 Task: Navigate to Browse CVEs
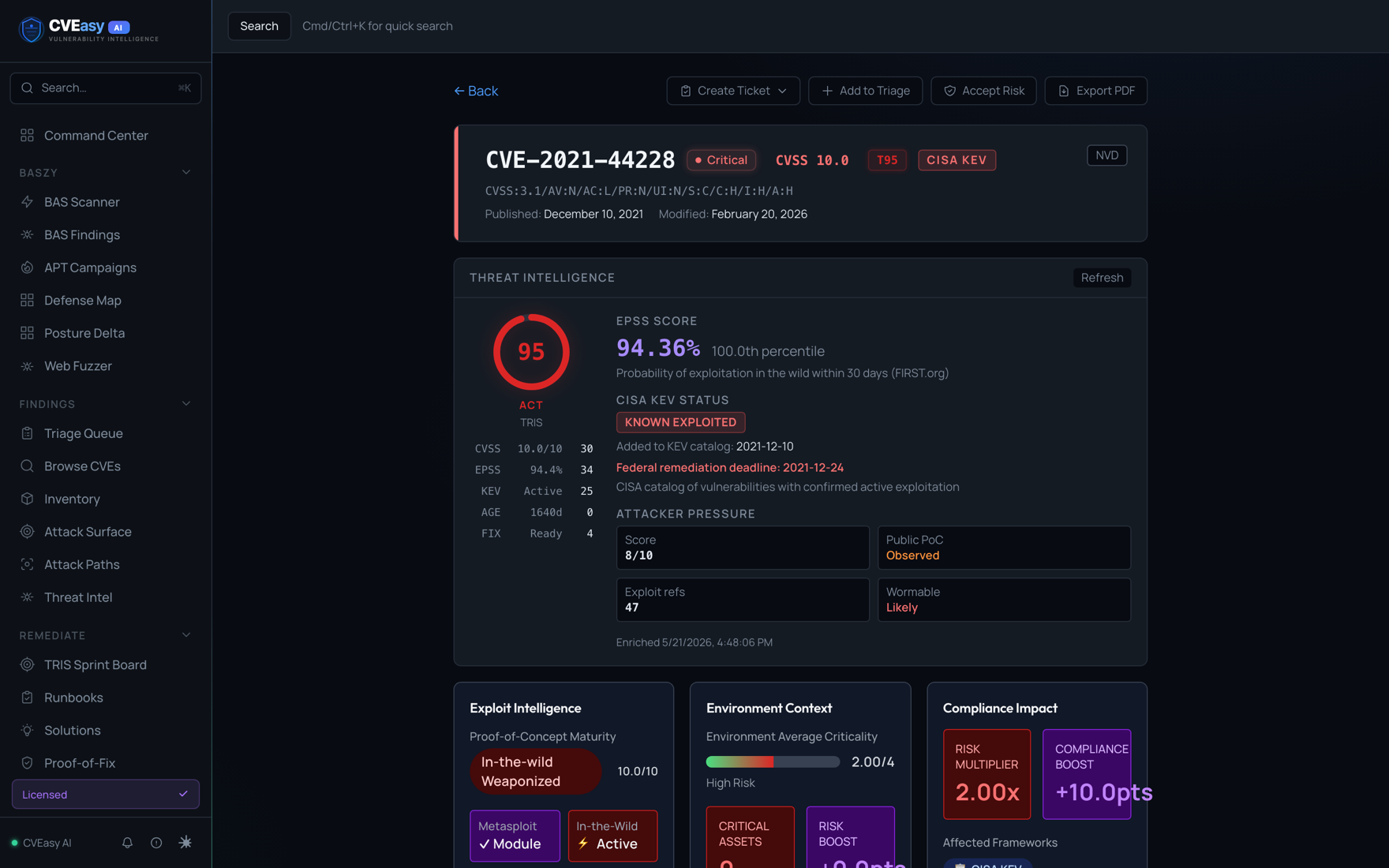106,466
